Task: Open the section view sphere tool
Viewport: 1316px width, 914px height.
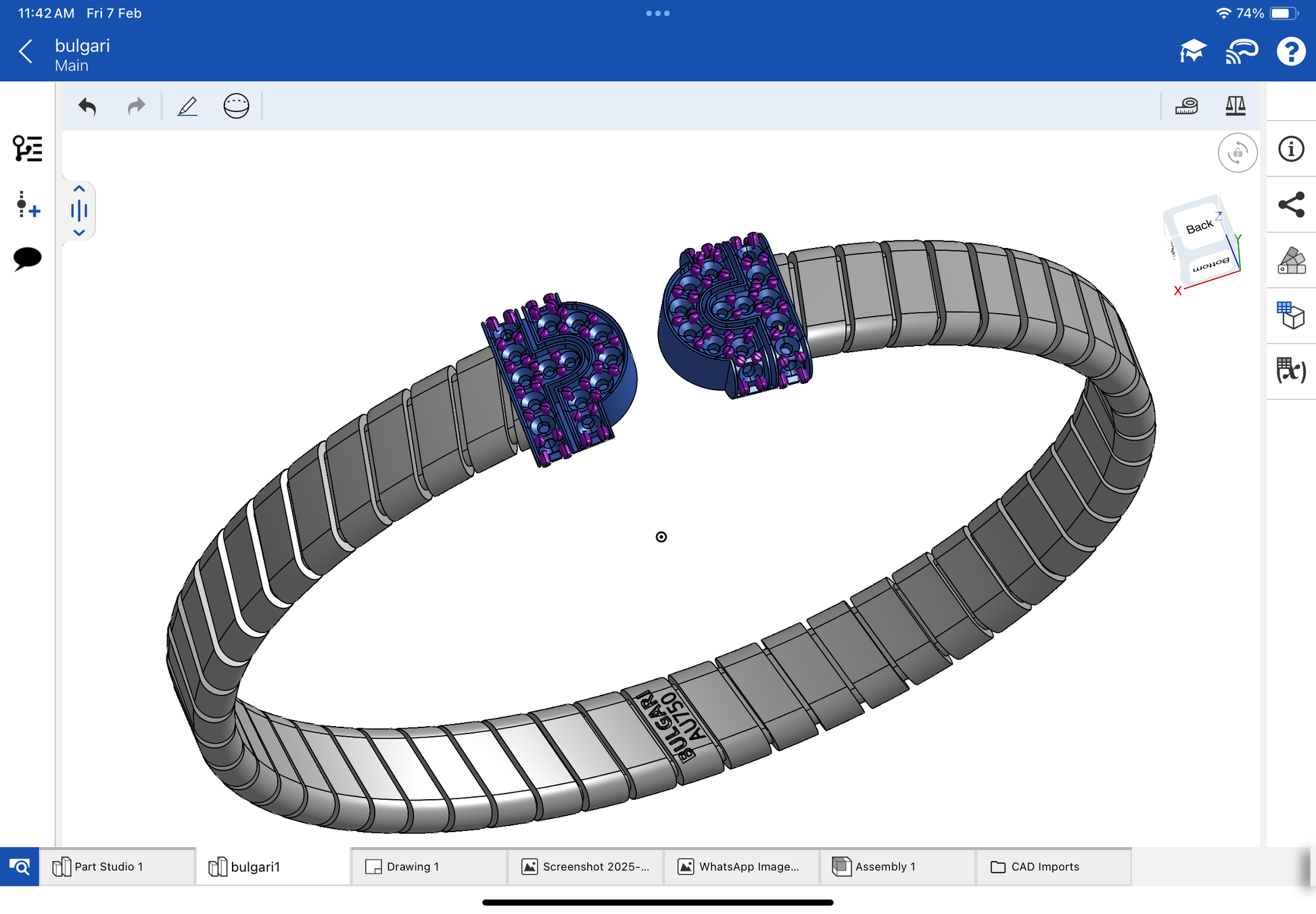Action: pos(236,106)
